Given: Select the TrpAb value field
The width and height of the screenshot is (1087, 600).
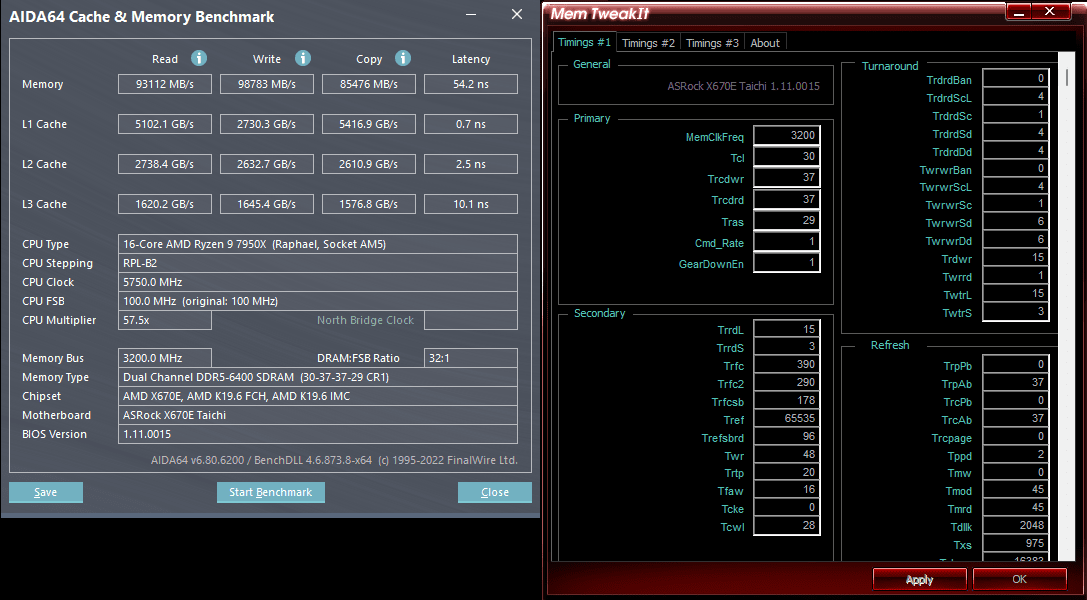Looking at the screenshot, I should pos(1016,382).
